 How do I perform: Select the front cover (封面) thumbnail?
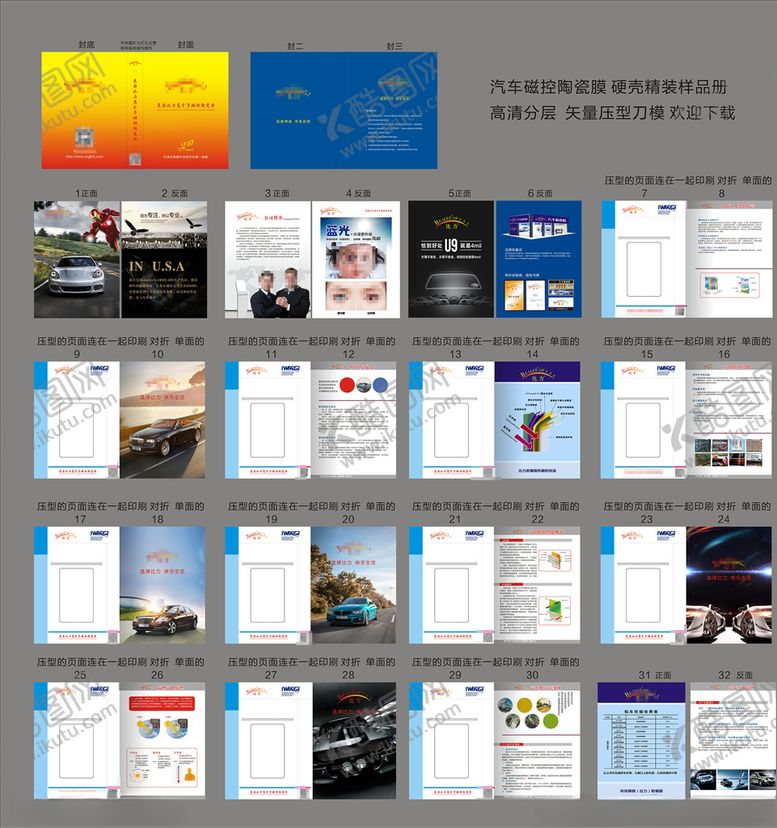[186, 110]
